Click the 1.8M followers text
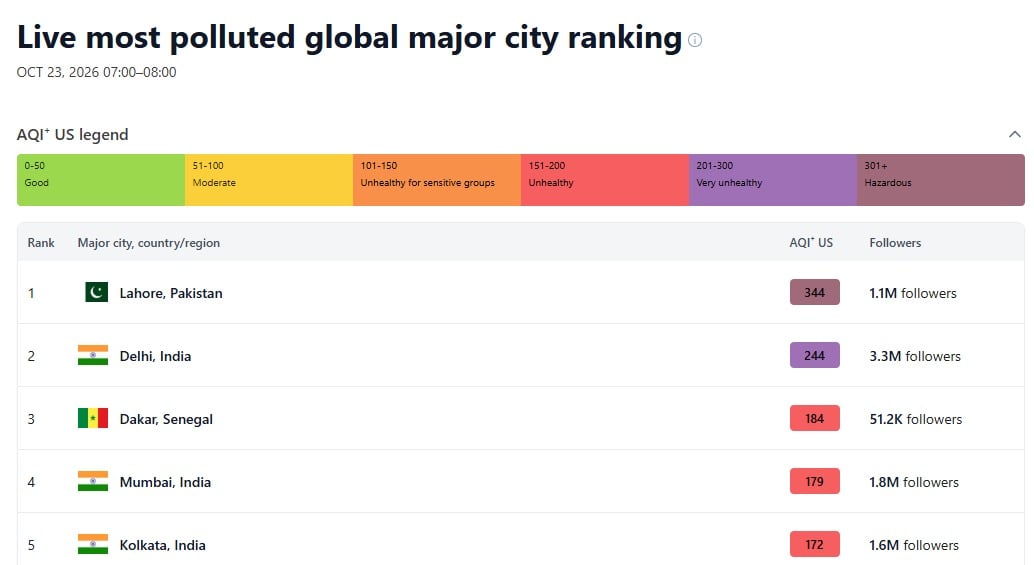The image size is (1034, 565). (x=914, y=482)
